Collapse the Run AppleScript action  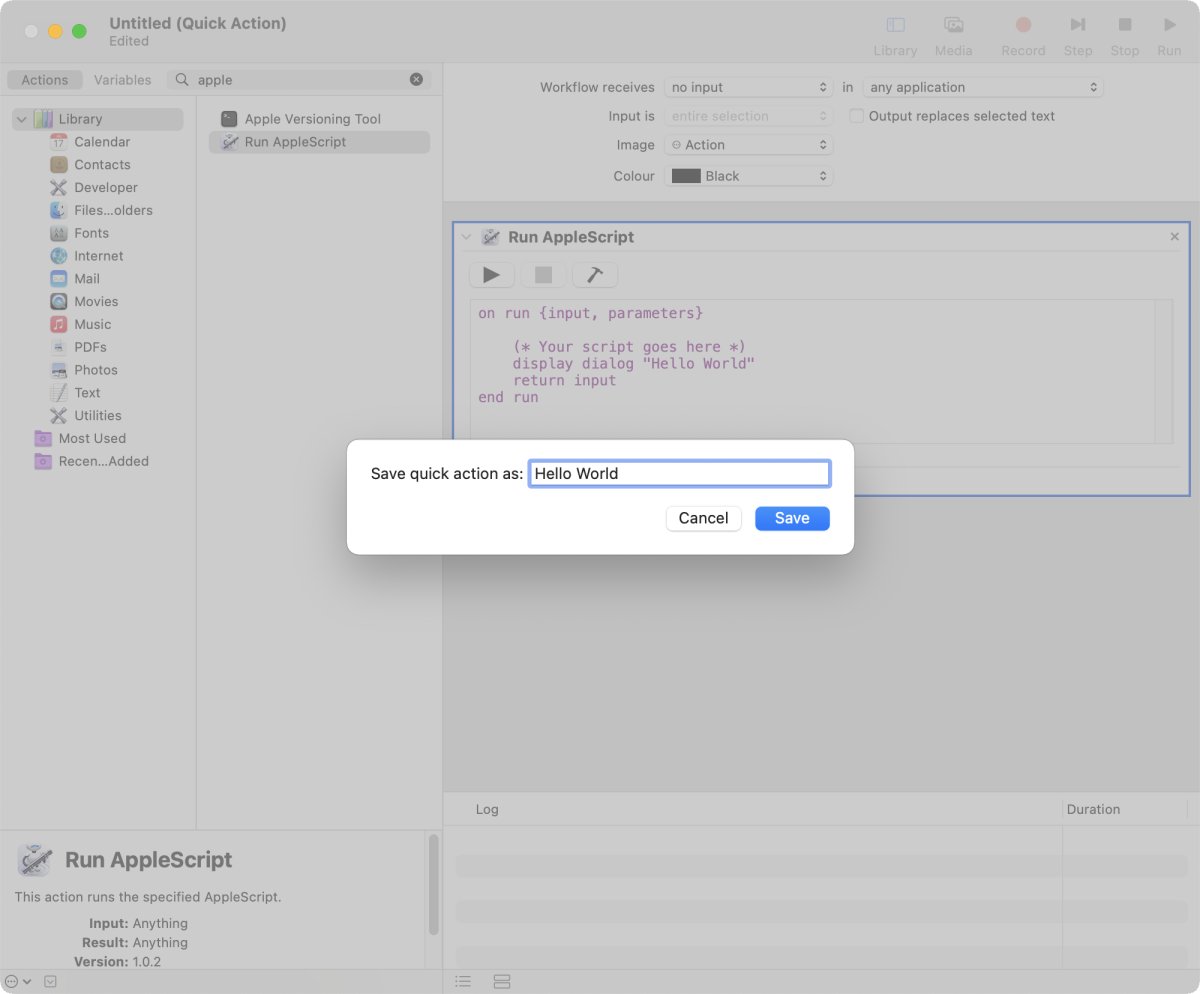[x=465, y=237]
